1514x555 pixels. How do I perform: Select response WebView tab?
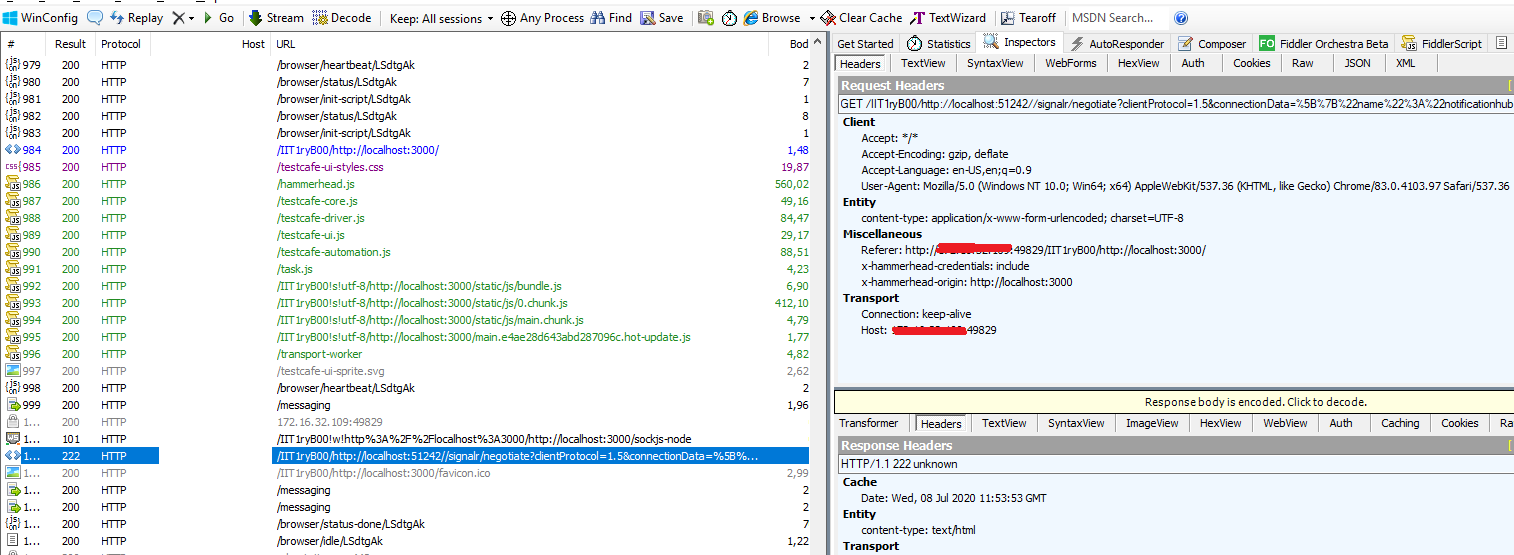point(1285,423)
